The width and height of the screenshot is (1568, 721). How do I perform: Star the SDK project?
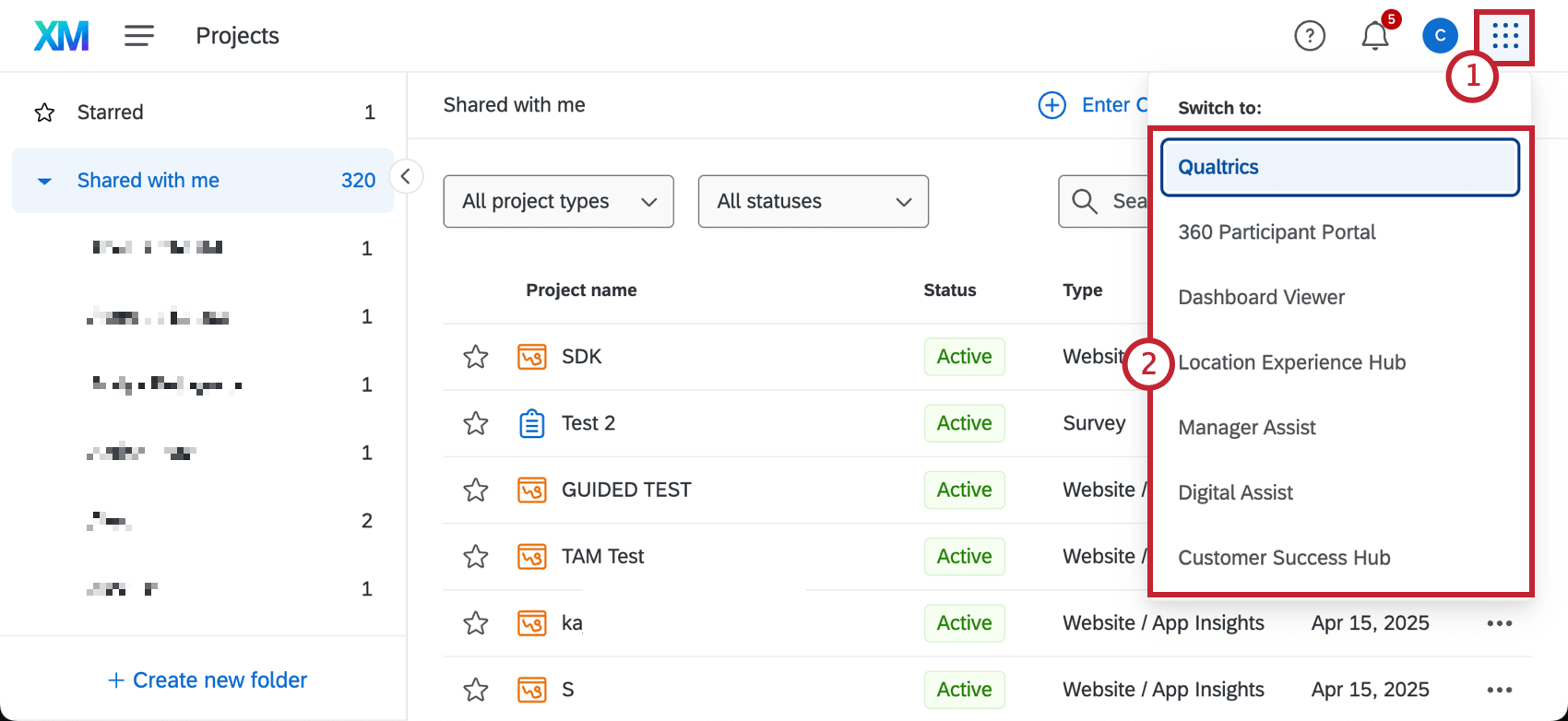click(476, 357)
